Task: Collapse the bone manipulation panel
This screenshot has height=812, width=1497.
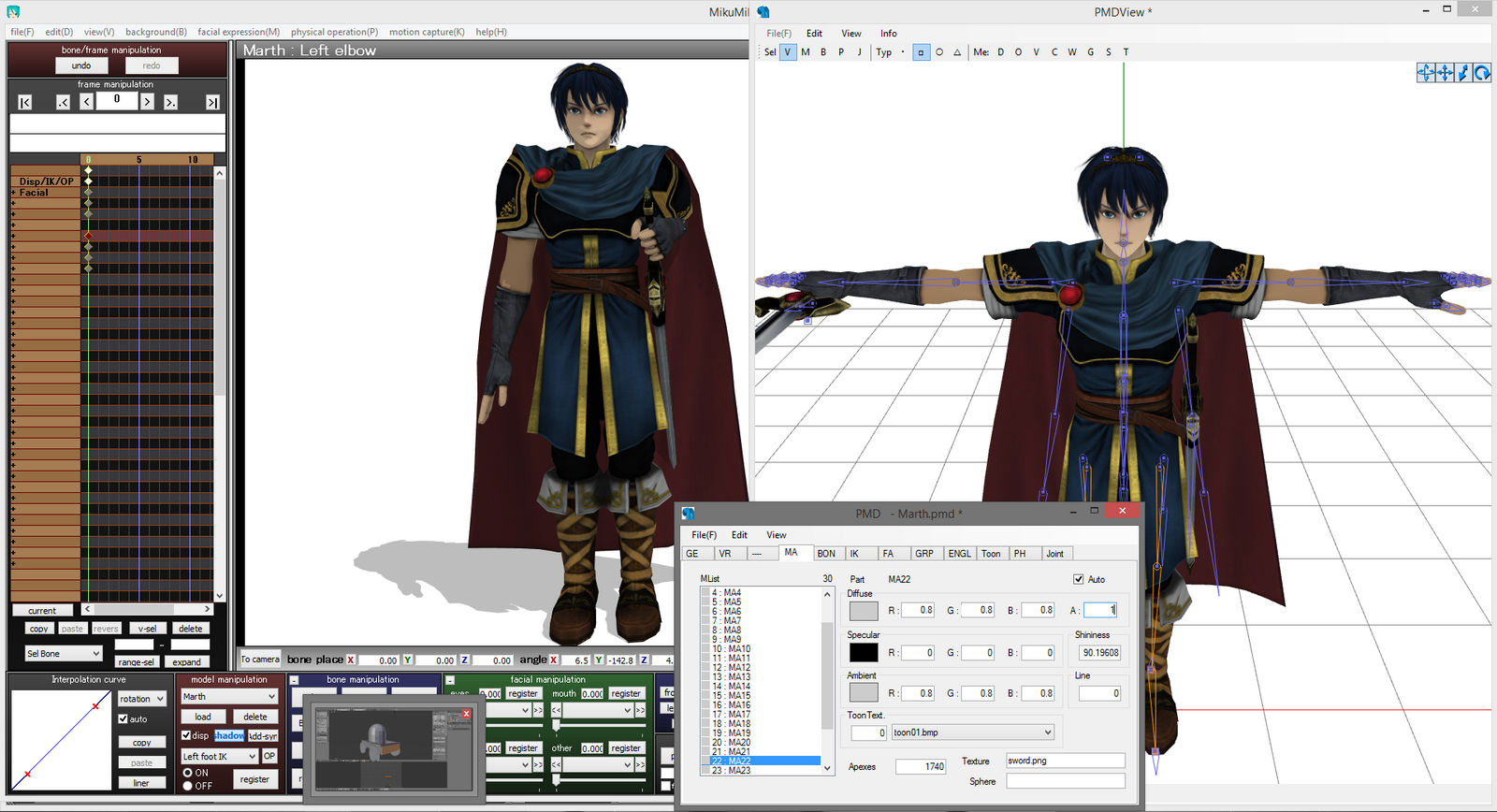Action: click(294, 680)
